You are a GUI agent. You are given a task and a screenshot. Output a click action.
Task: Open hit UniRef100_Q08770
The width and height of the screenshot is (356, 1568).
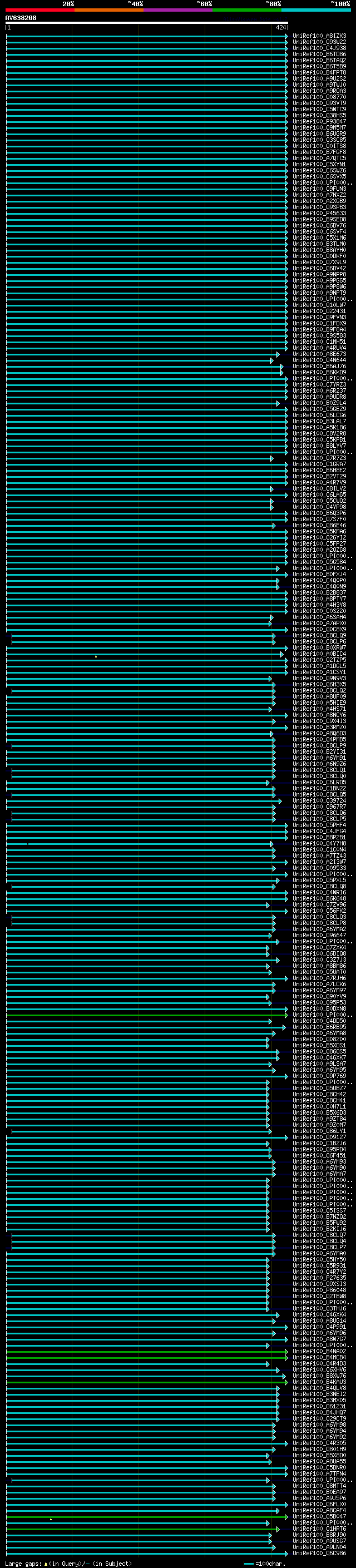[x=319, y=97]
